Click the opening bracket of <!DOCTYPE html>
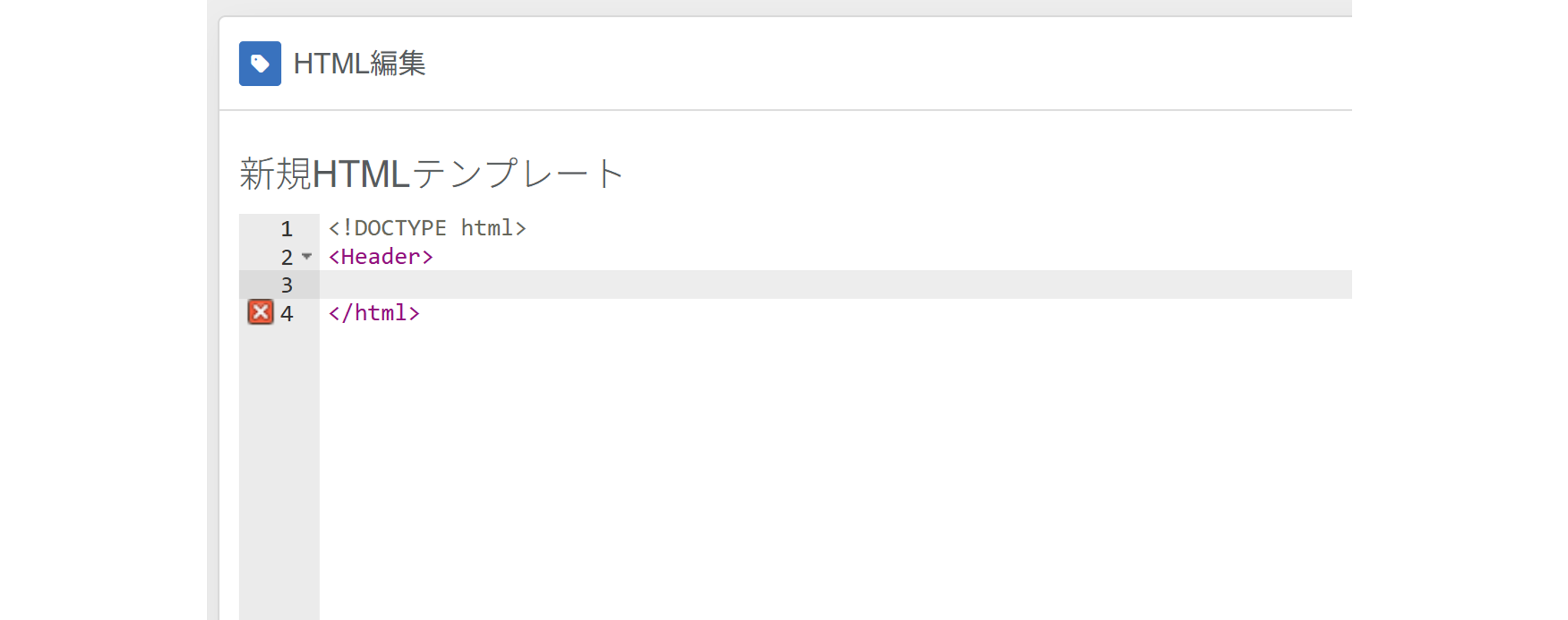This screenshot has width=1568, height=620. pyautogui.click(x=334, y=228)
